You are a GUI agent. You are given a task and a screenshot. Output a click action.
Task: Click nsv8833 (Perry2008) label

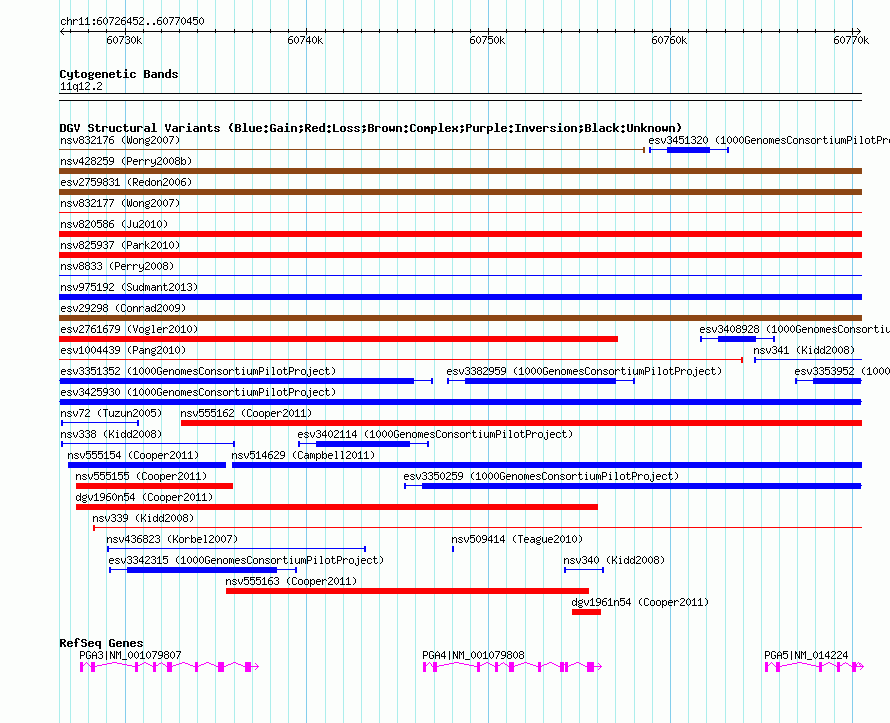point(117,266)
